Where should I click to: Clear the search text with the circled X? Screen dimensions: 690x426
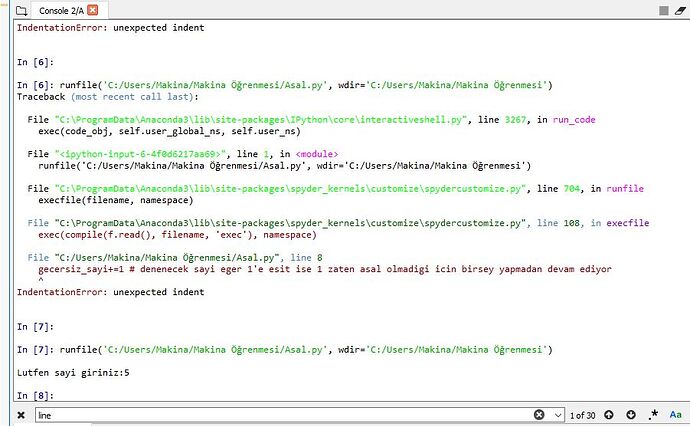tap(540, 414)
